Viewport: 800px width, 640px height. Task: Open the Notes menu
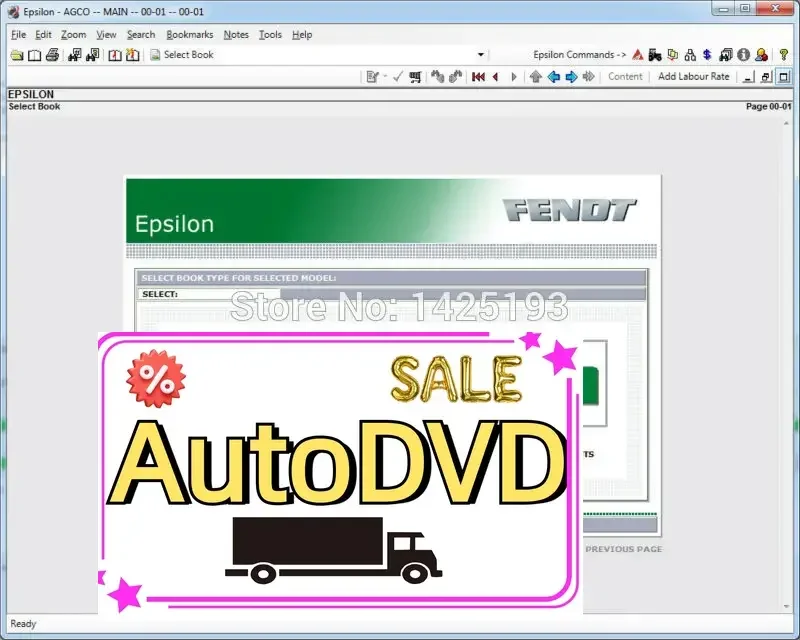point(236,35)
